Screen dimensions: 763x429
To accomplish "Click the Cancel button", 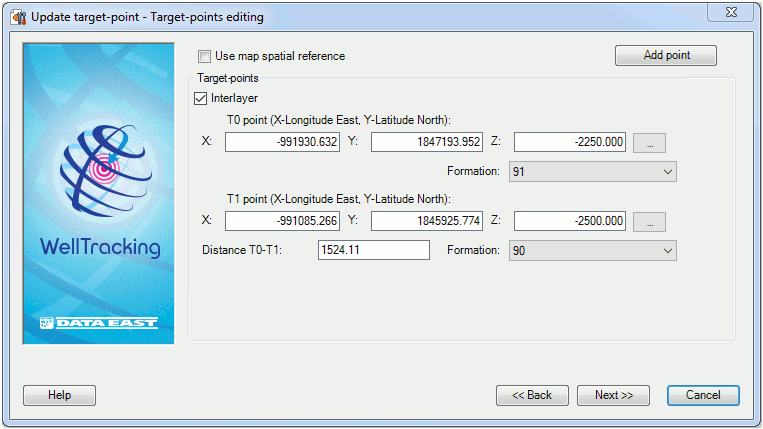I will coord(703,395).
